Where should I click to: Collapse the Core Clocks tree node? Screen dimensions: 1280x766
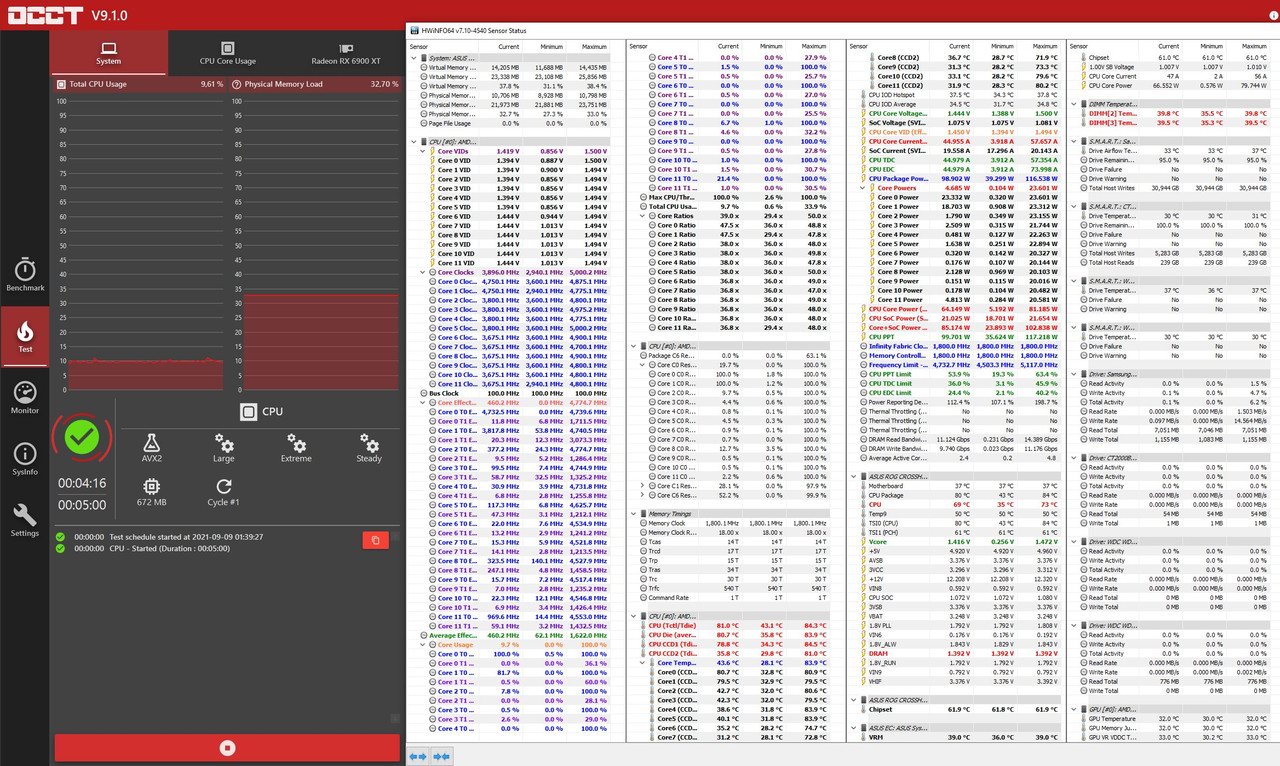tap(422, 272)
